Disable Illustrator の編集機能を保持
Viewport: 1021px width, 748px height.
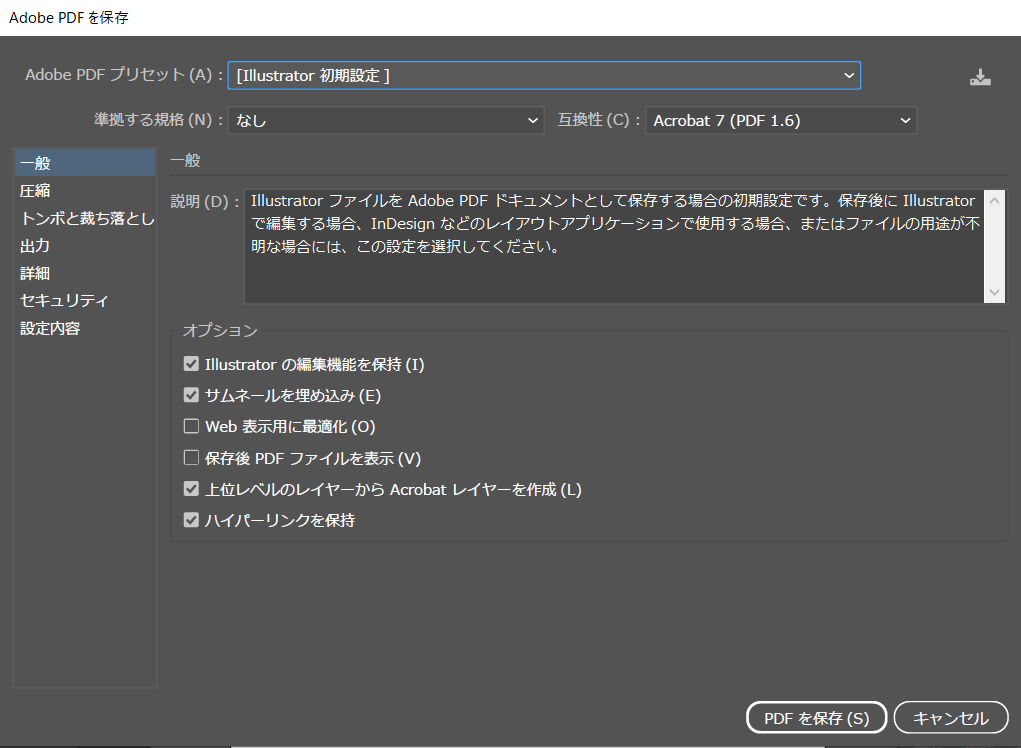[191, 364]
